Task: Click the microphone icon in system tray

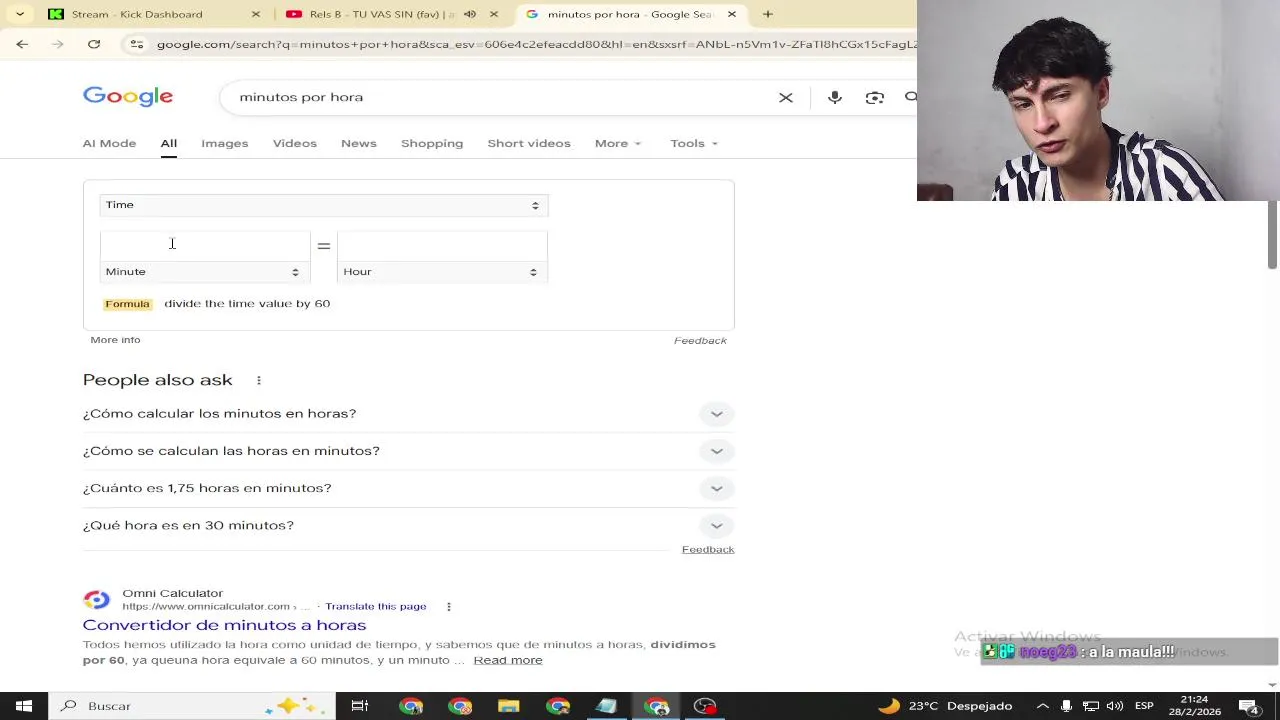Action: pyautogui.click(x=1066, y=706)
